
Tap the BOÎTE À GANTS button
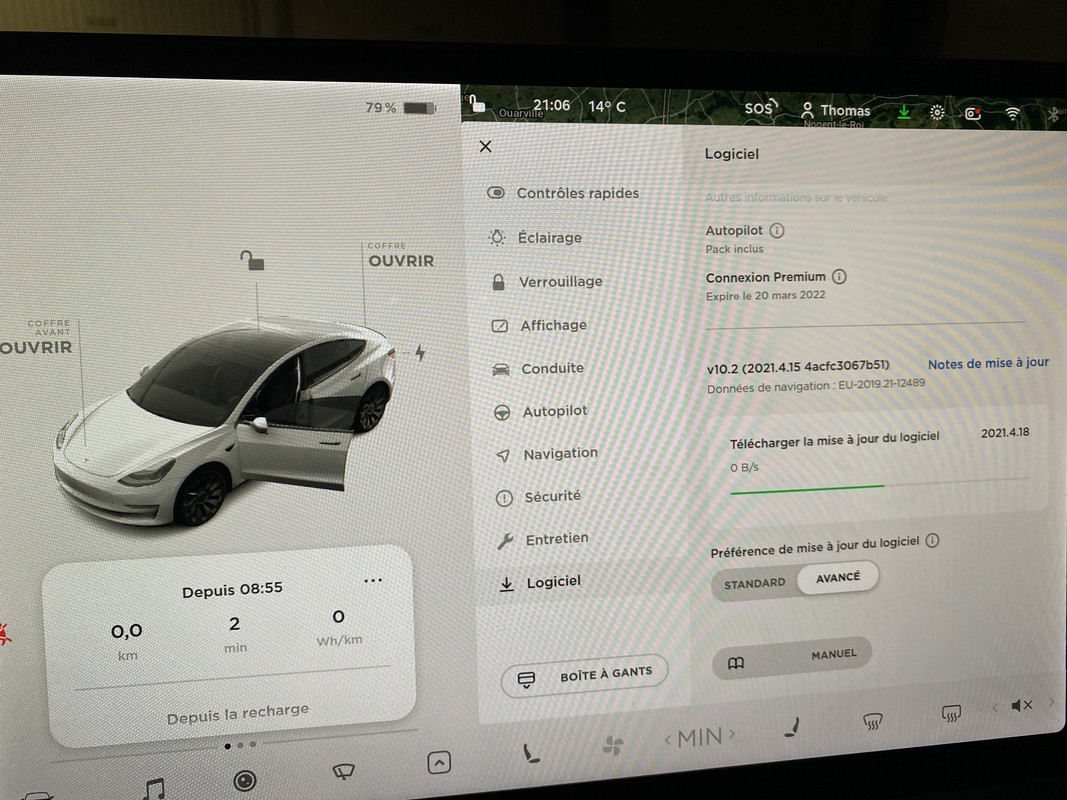[585, 675]
